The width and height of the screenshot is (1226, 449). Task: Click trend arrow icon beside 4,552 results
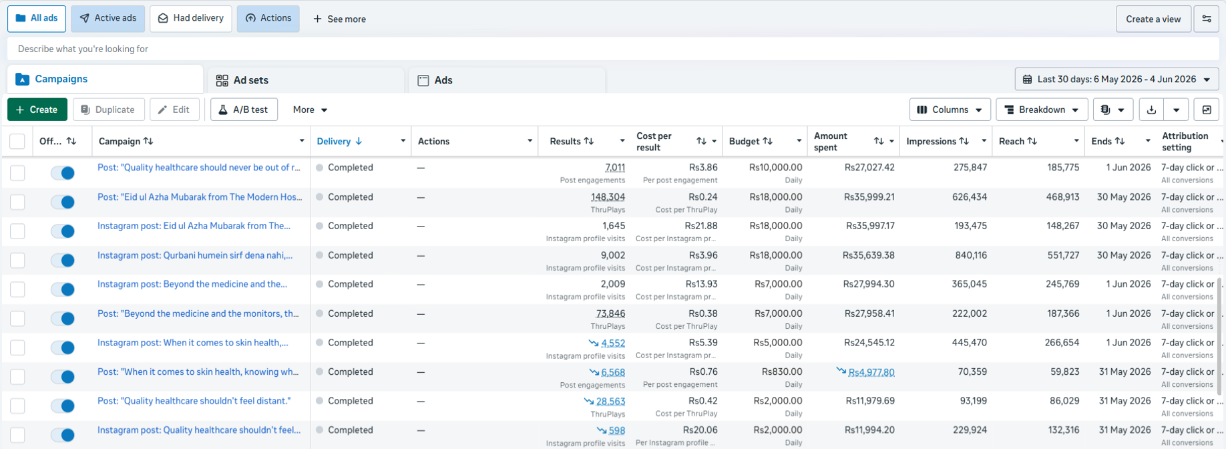coord(593,342)
